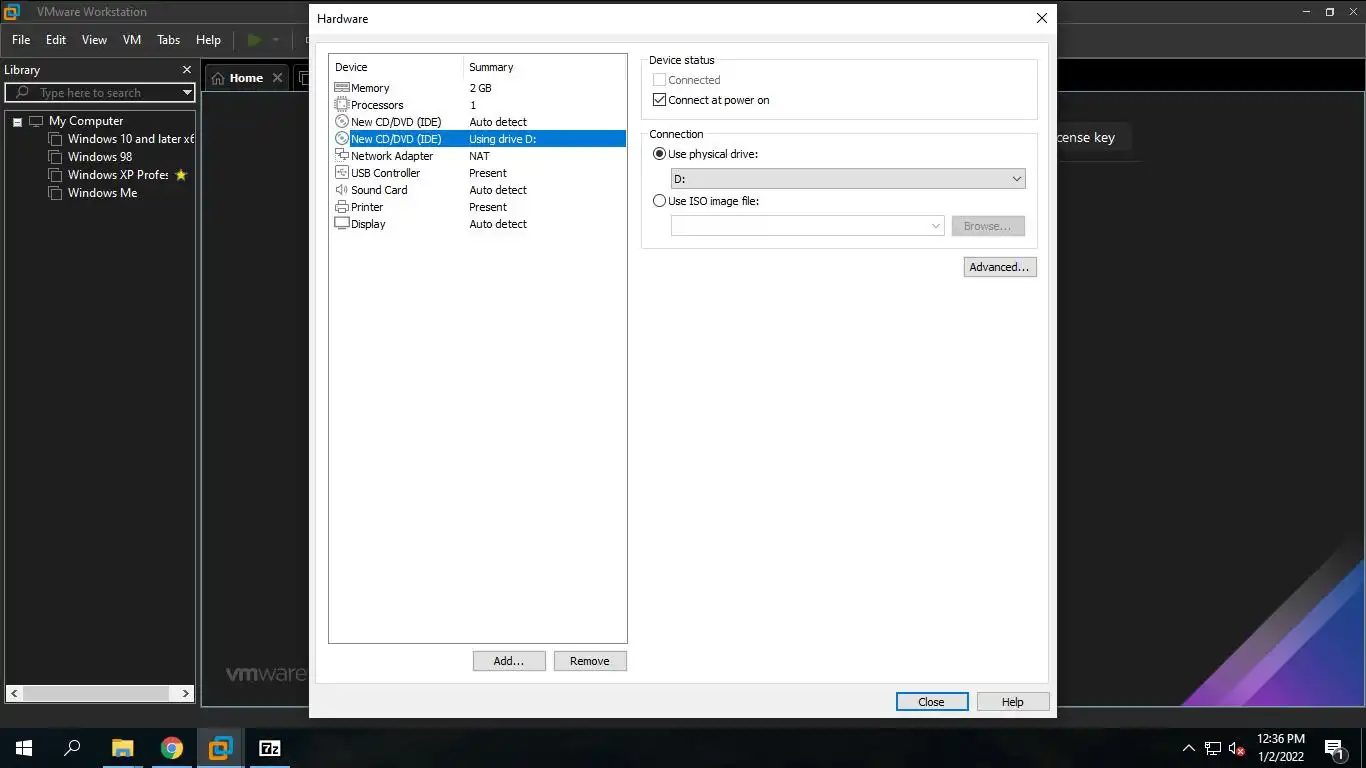Select the Sound Card device
The width and height of the screenshot is (1366, 768).
click(478, 190)
